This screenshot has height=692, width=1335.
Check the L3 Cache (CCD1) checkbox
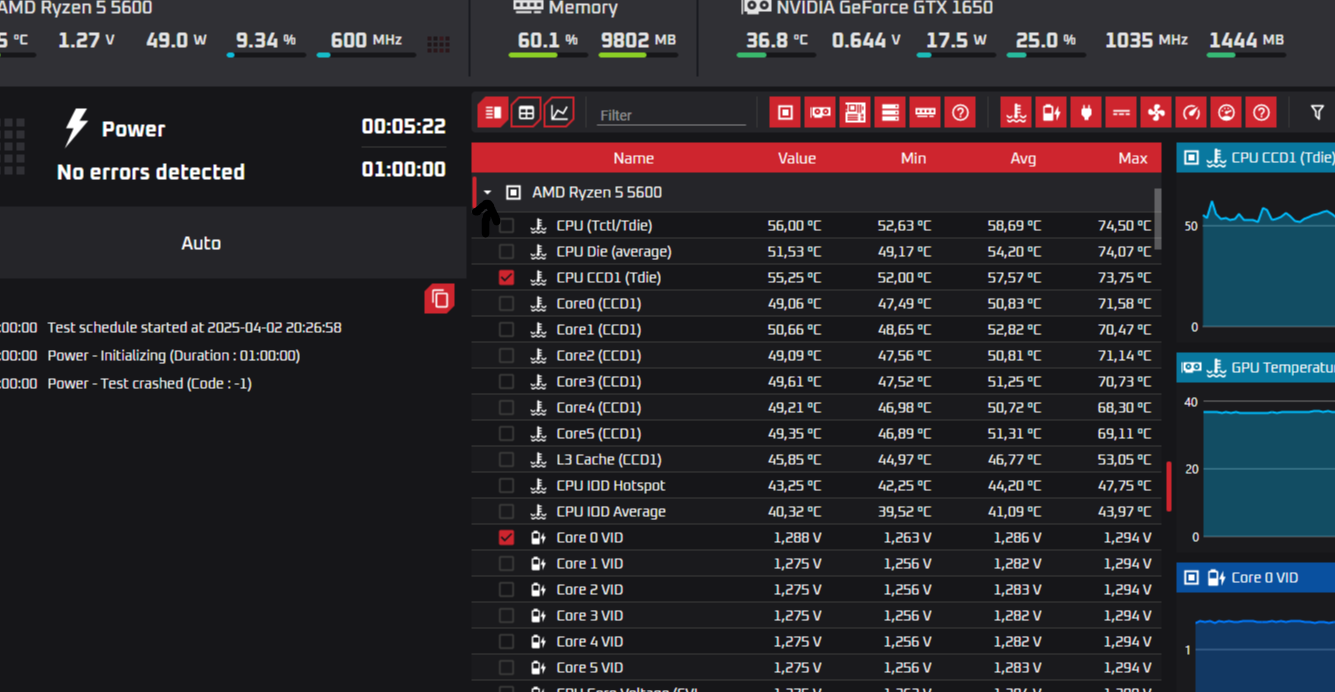pos(507,460)
